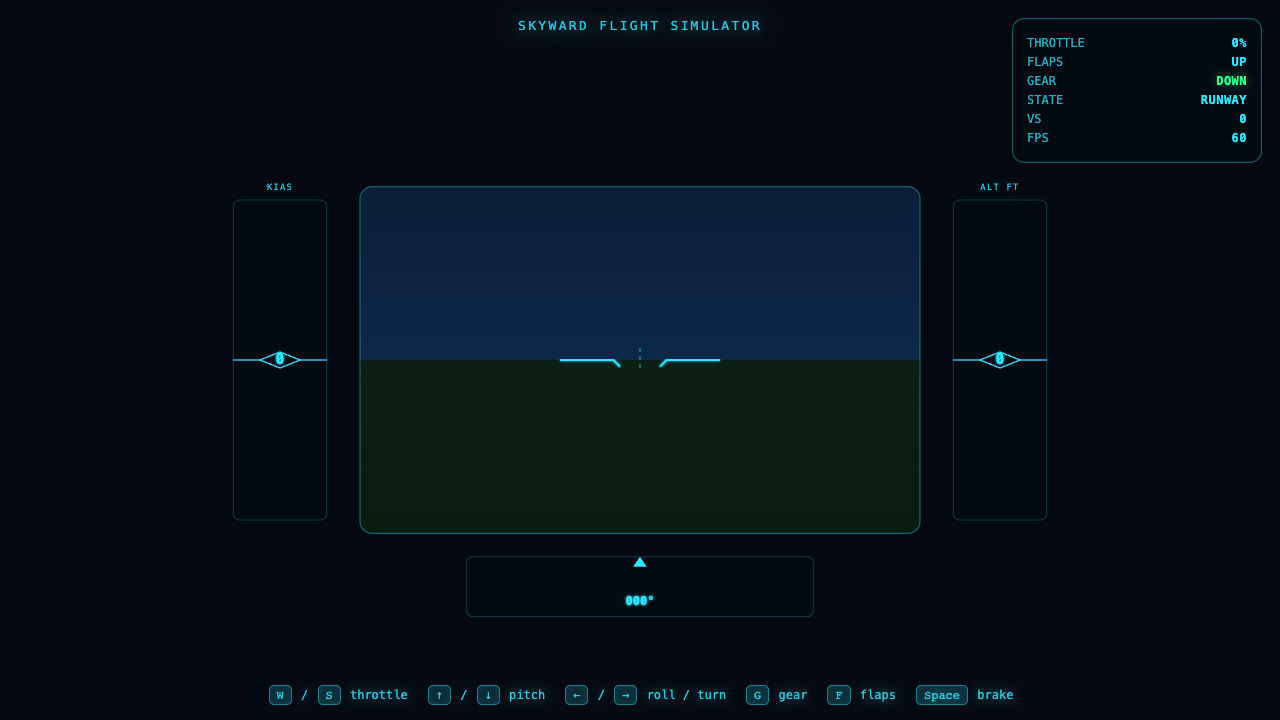This screenshot has height=720, width=1280.
Task: Click the STATE label in status panel
Action: click(x=1045, y=100)
